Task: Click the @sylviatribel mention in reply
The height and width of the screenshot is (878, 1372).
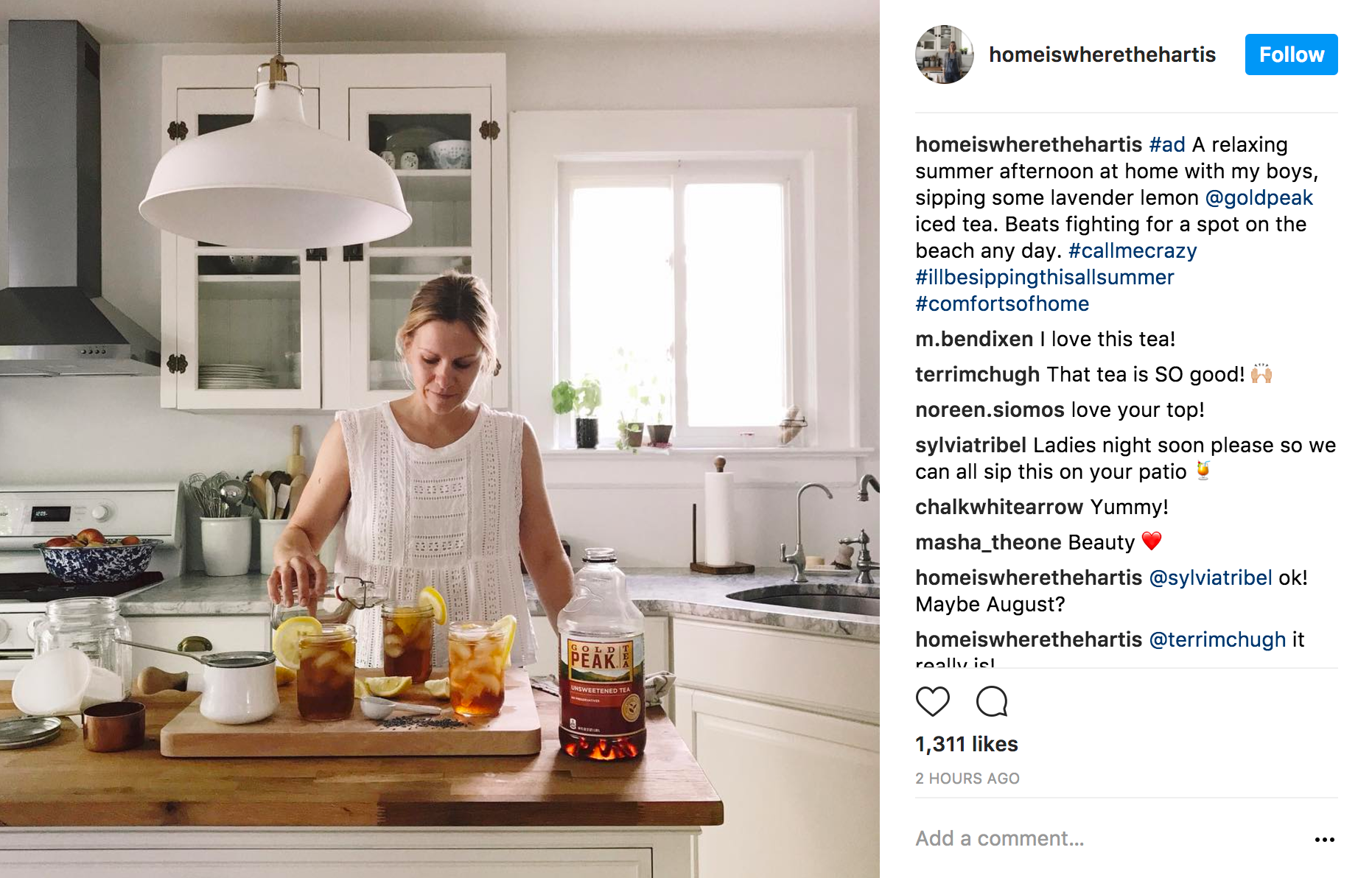Action: (x=1211, y=577)
